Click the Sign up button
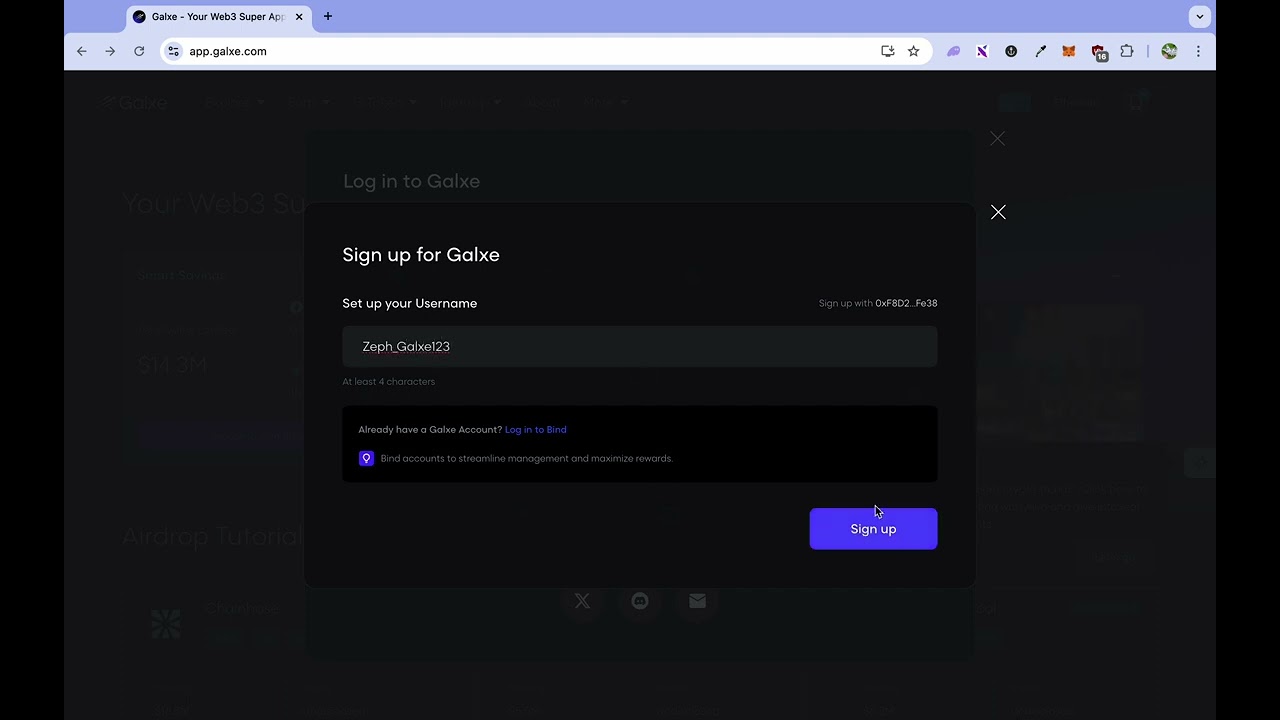 [x=873, y=529]
